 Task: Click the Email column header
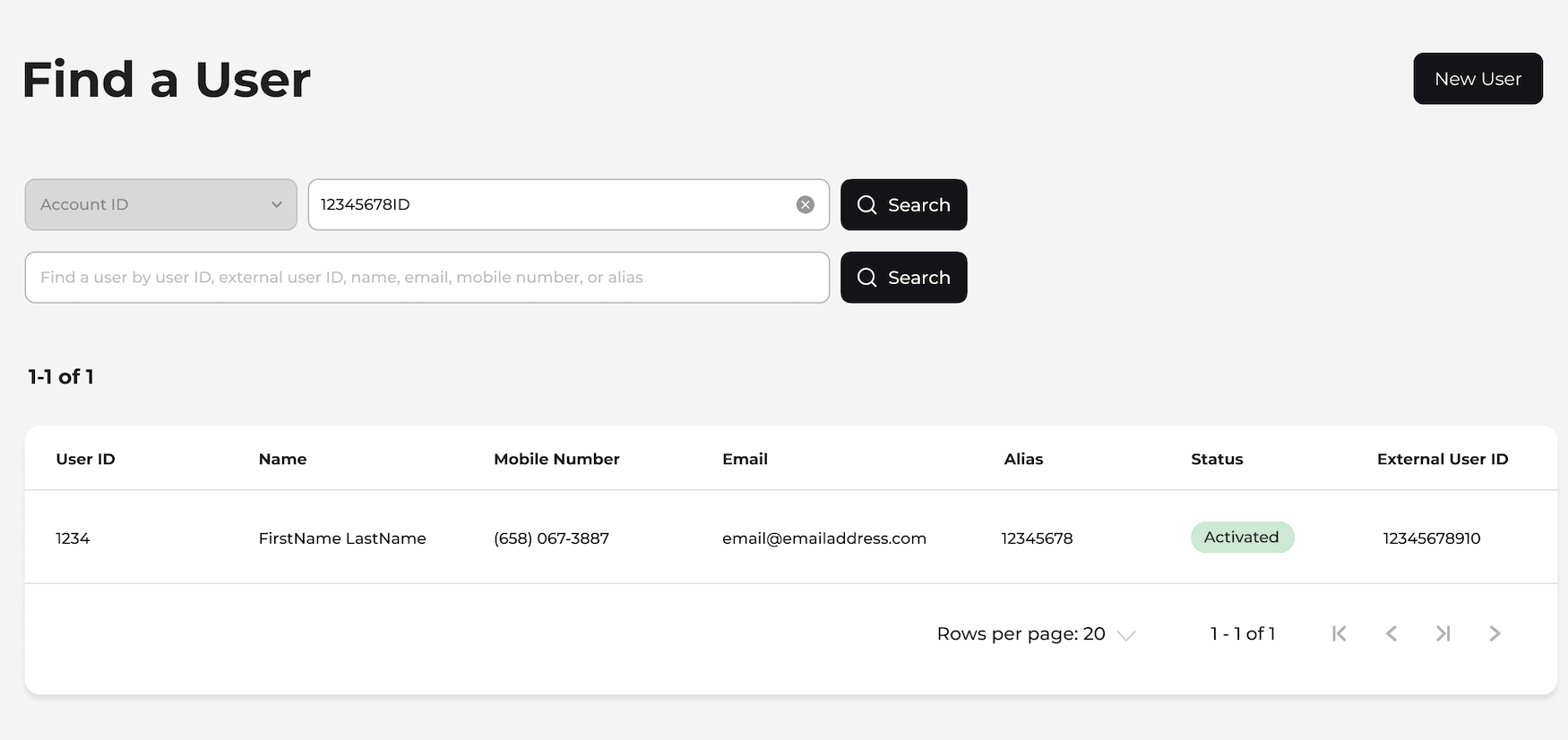(745, 459)
